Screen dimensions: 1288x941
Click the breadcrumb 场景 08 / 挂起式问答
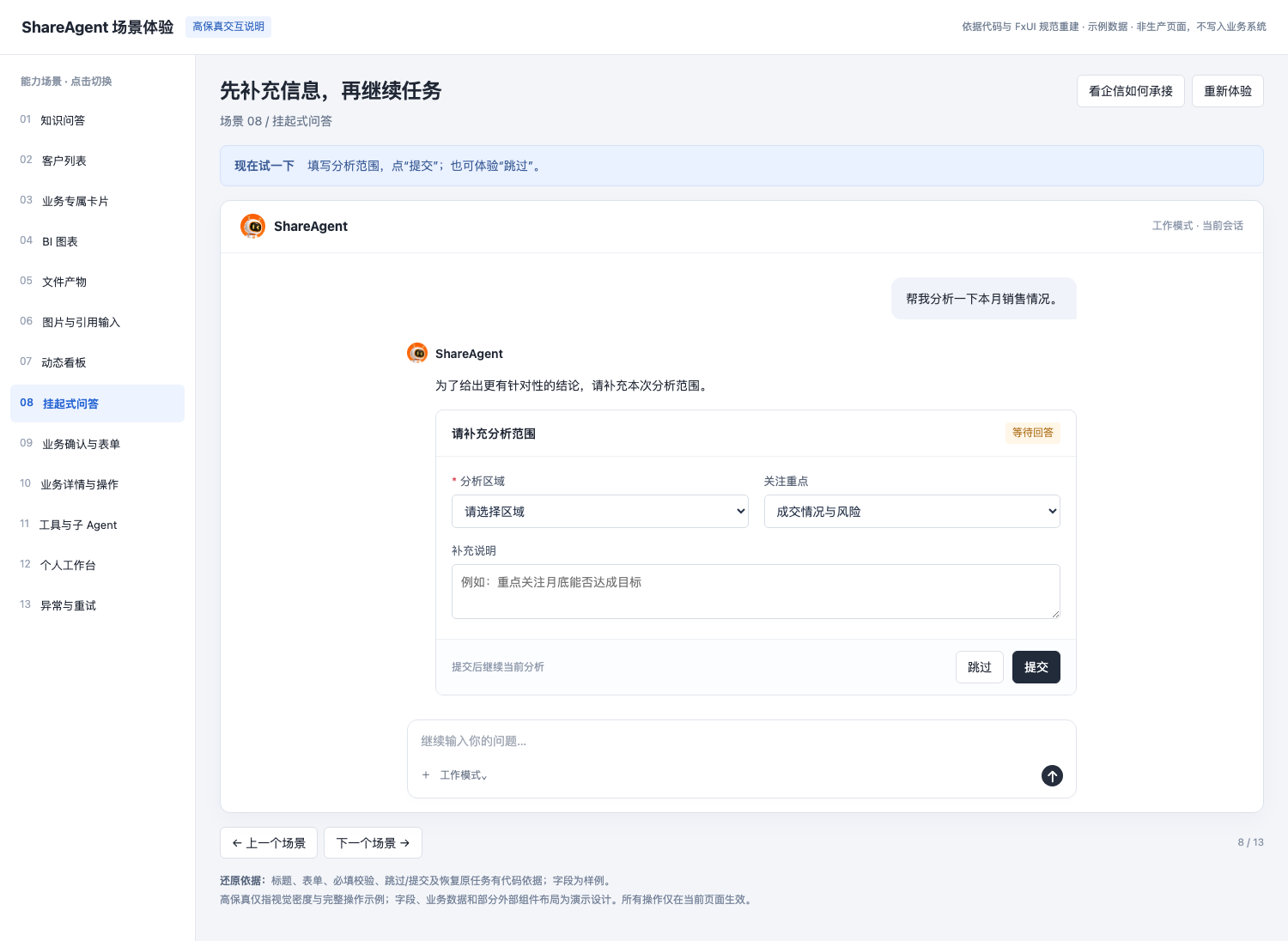click(276, 121)
